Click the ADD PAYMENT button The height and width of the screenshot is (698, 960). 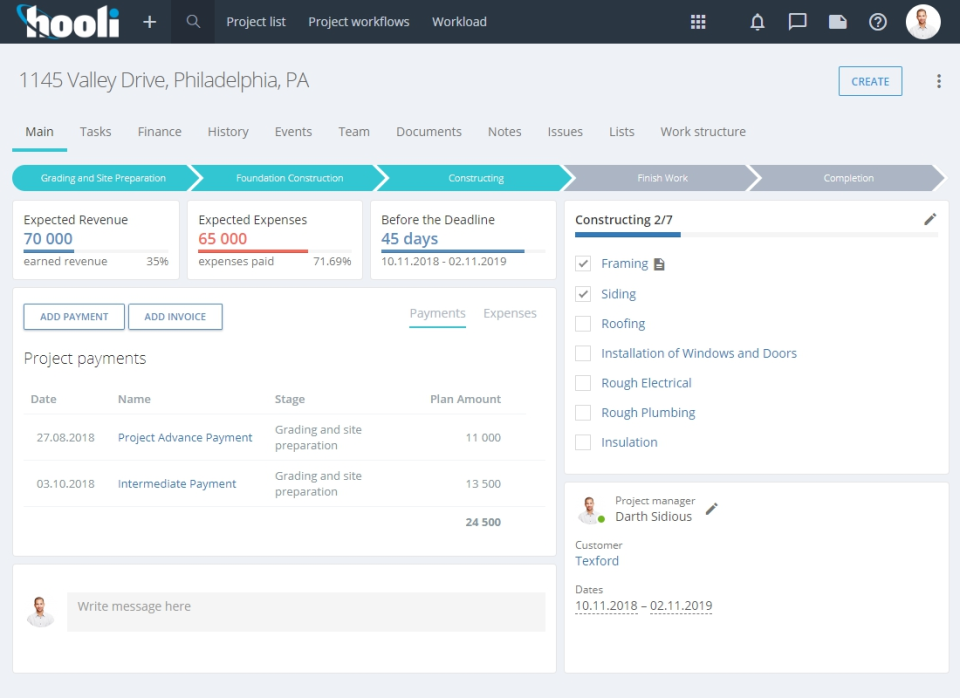[x=74, y=317]
